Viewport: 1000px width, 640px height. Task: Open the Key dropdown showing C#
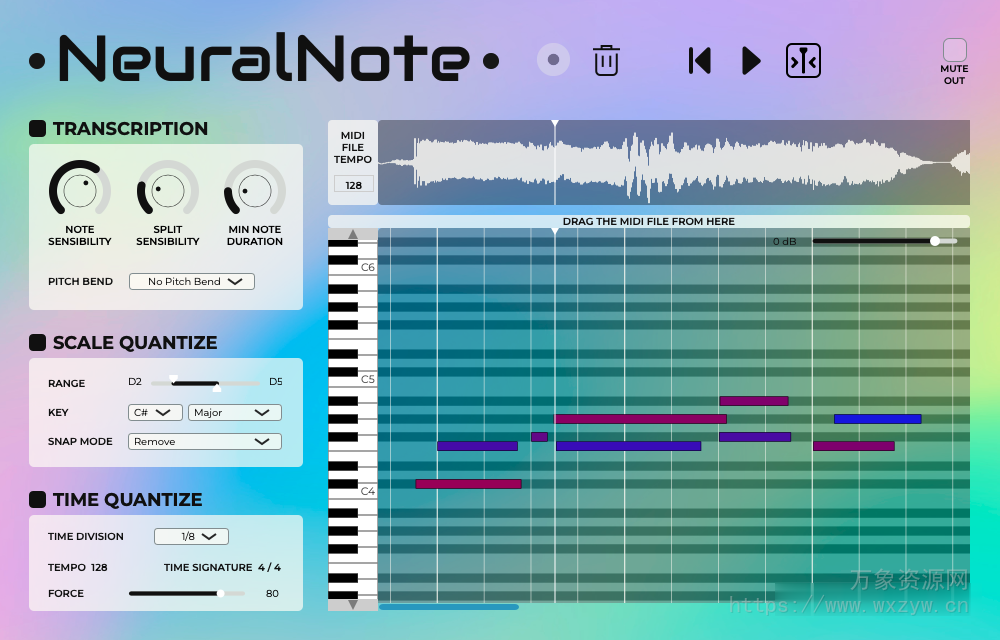(x=154, y=412)
